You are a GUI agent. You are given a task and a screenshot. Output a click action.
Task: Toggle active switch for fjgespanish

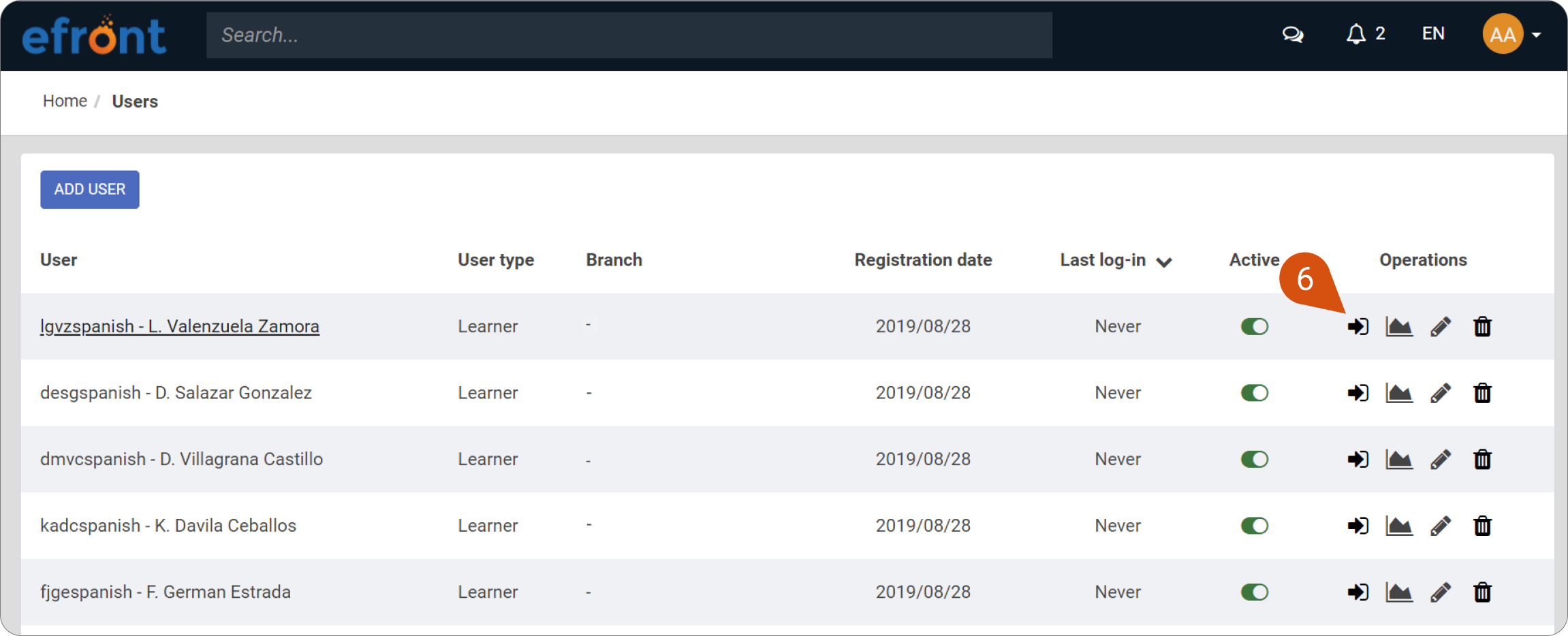1254,592
